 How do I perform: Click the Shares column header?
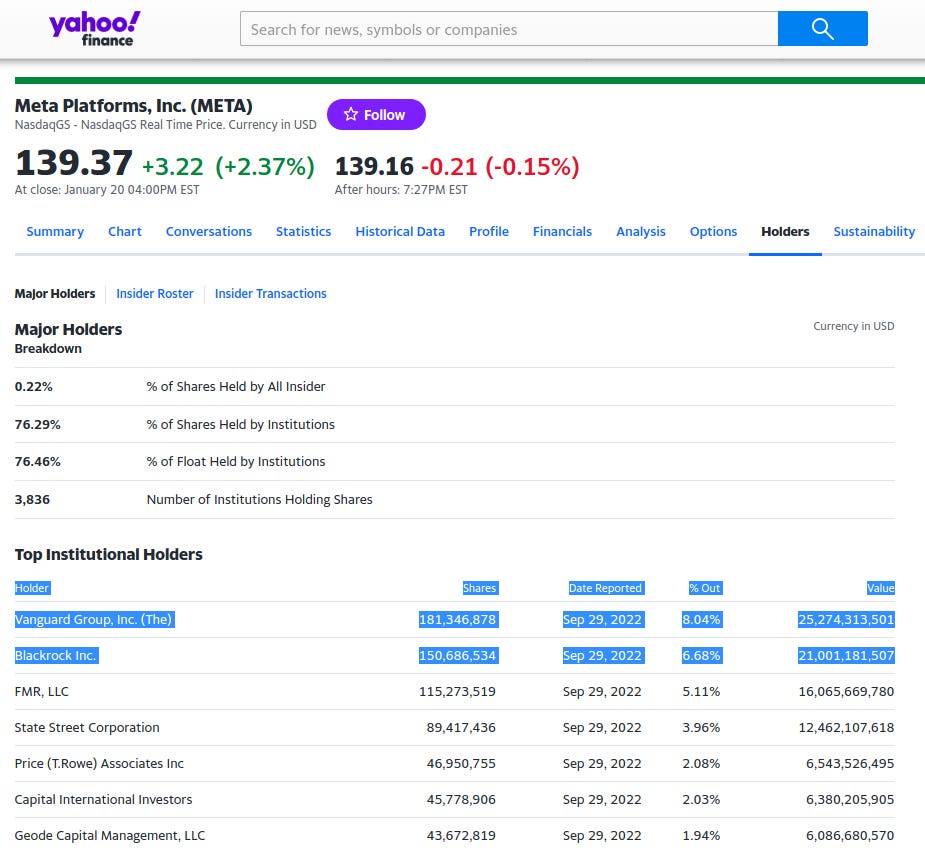click(x=480, y=588)
